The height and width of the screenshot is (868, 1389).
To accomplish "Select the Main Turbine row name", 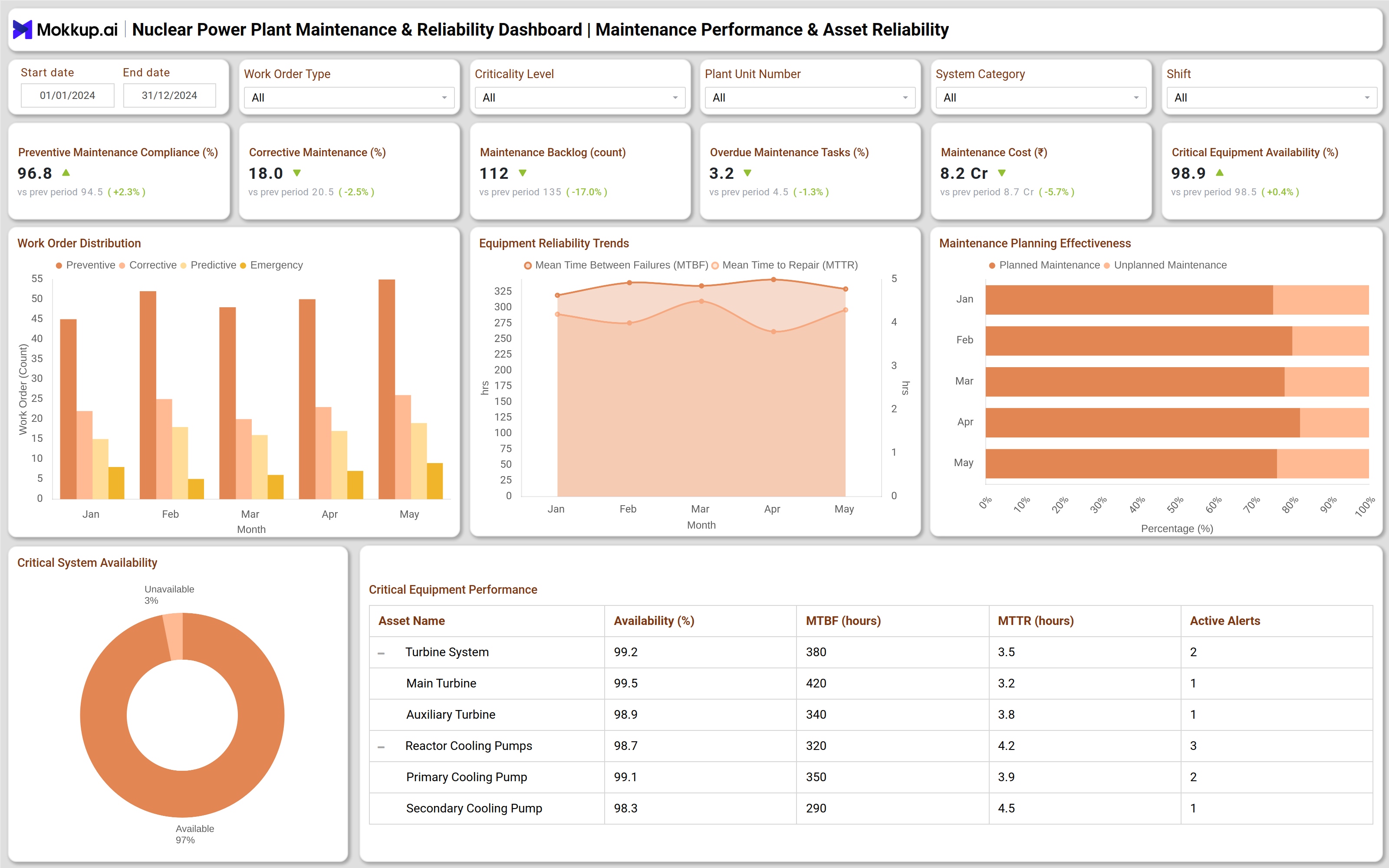I will pos(441,683).
